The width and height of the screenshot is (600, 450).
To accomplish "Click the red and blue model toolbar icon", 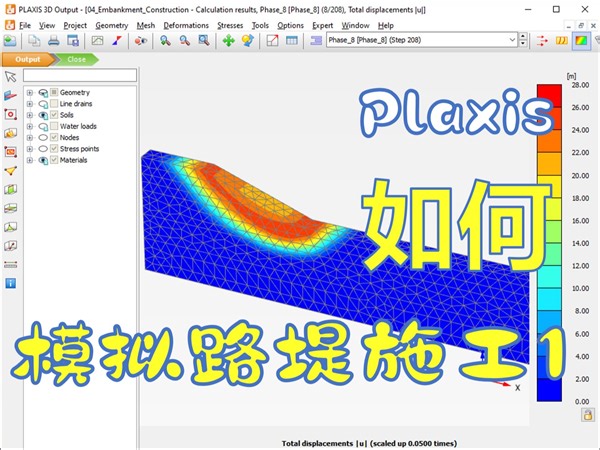I will pyautogui.click(x=117, y=40).
